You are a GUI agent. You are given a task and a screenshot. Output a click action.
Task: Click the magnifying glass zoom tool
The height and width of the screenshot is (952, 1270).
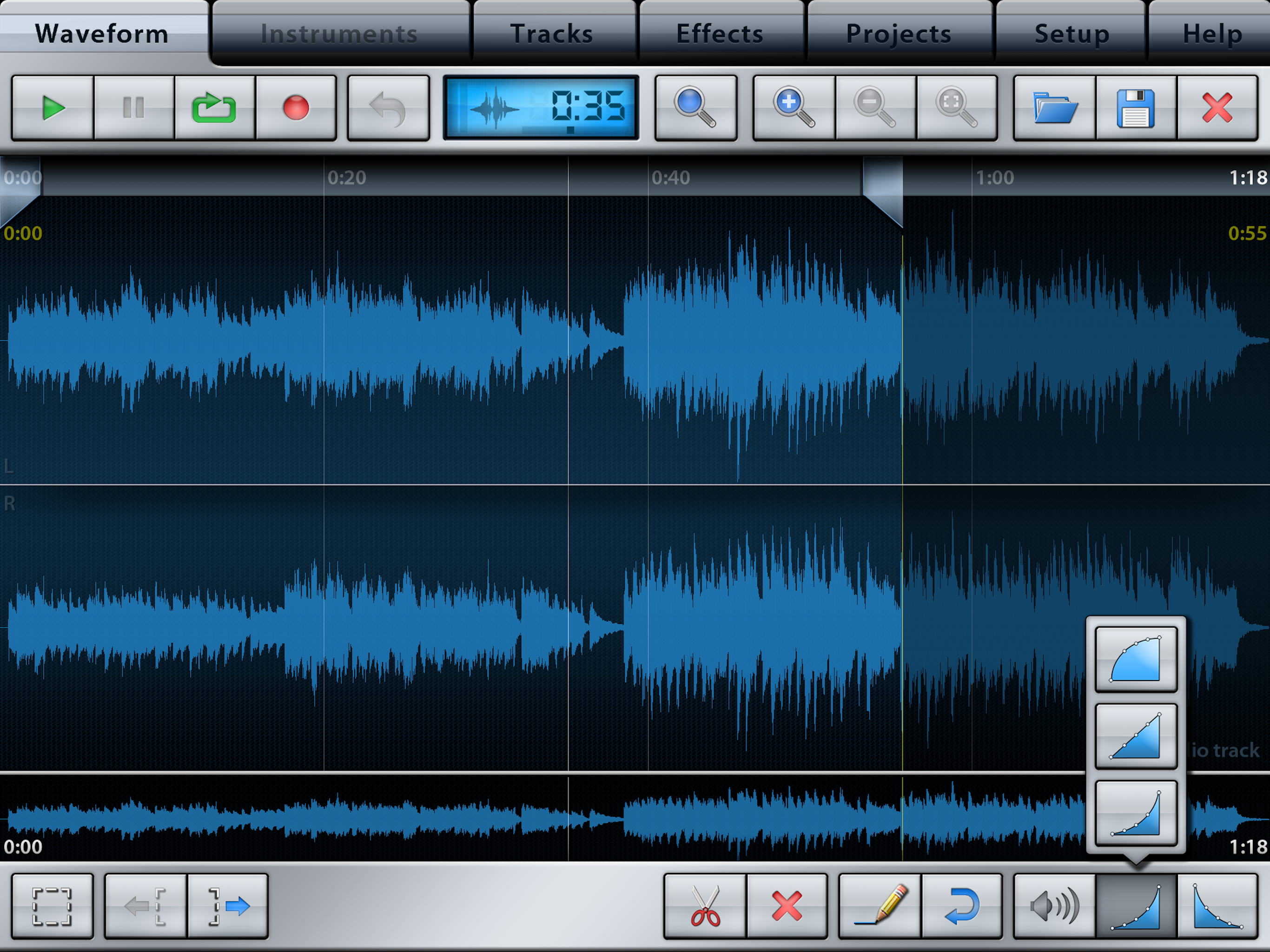click(695, 108)
